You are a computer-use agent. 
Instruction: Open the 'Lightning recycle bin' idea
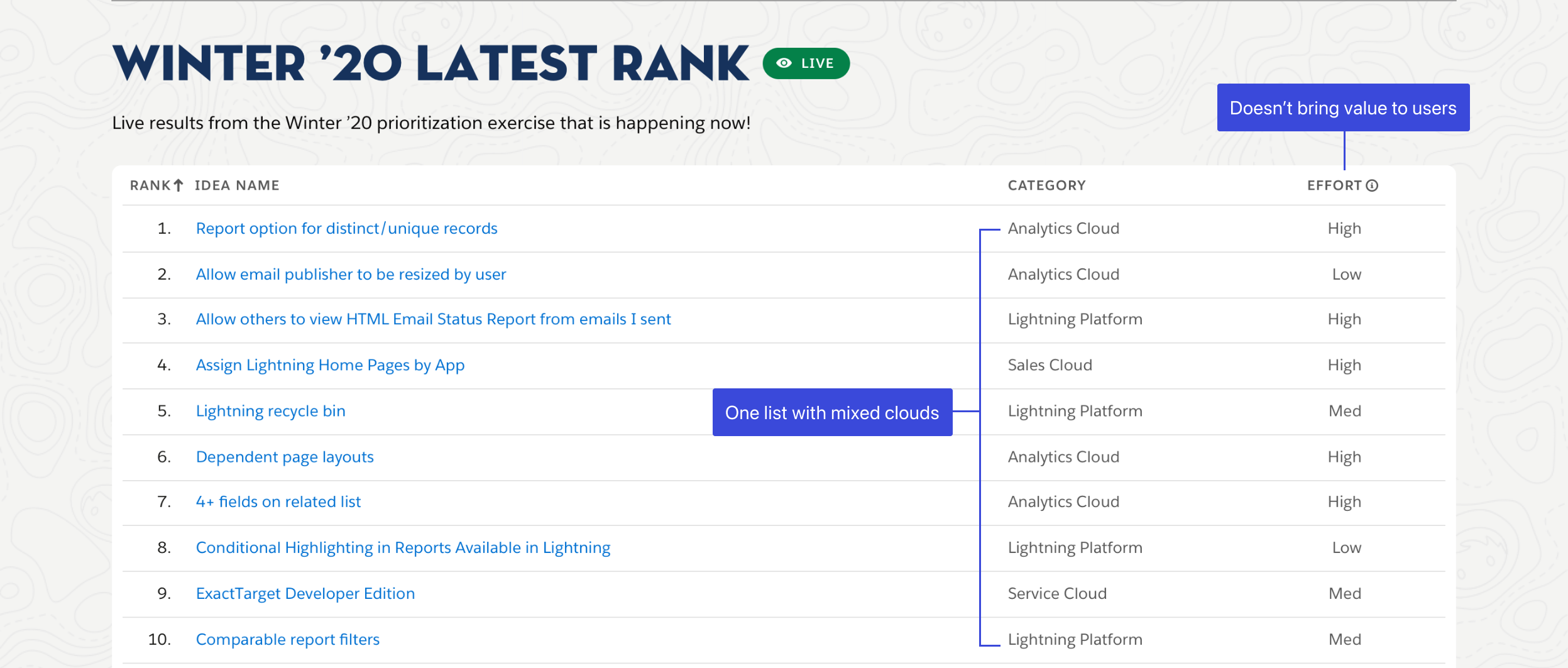[x=270, y=411]
